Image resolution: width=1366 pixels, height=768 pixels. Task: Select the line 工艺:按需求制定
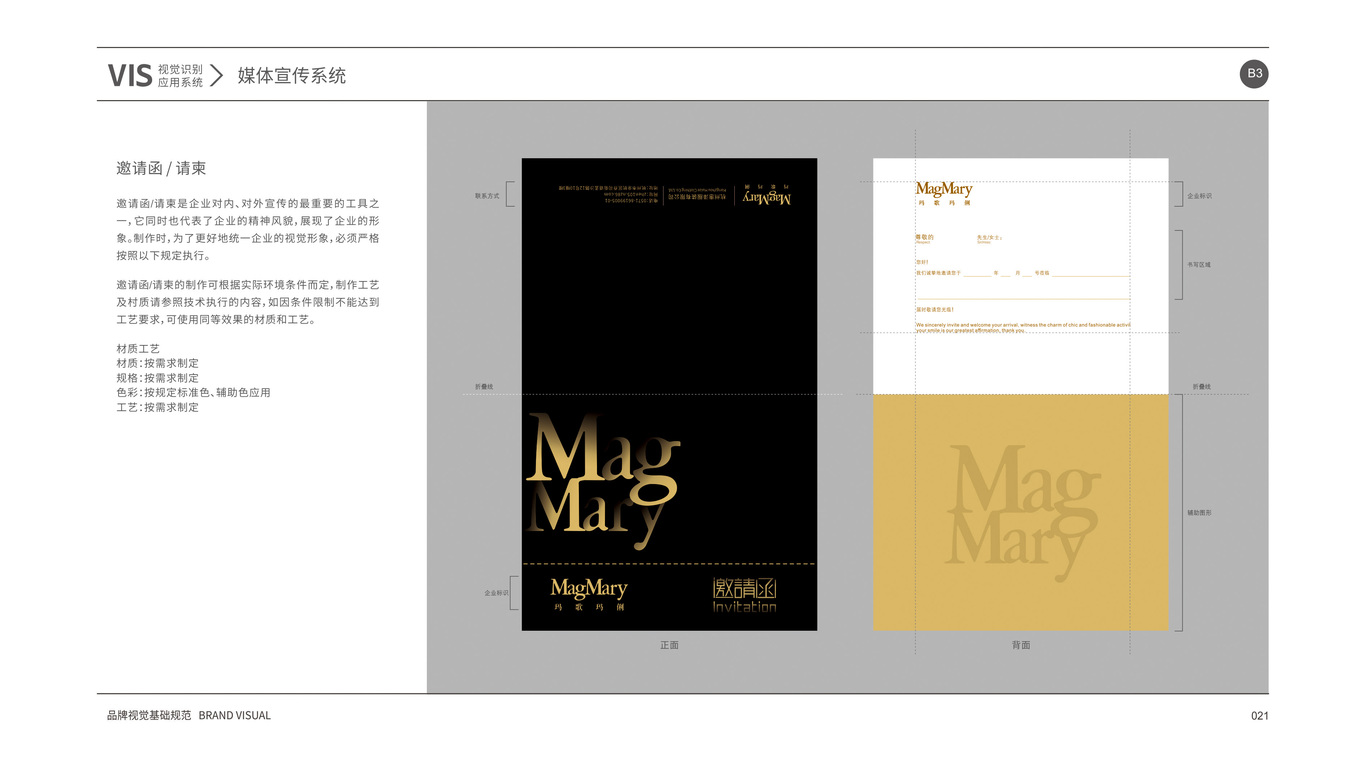(x=158, y=408)
